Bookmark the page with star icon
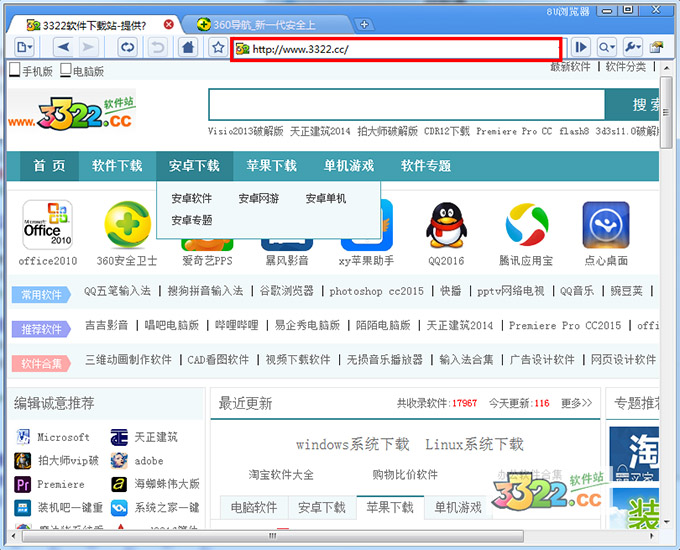 (218, 47)
